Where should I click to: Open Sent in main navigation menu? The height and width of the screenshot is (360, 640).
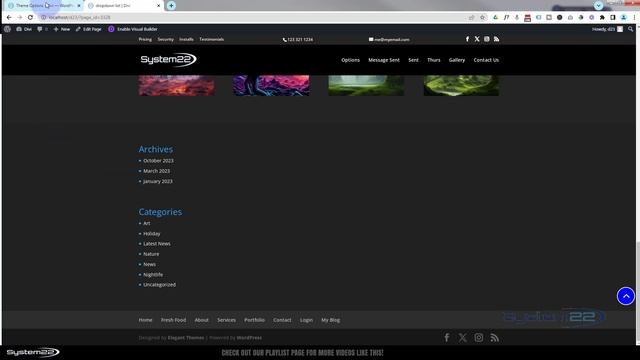413,60
